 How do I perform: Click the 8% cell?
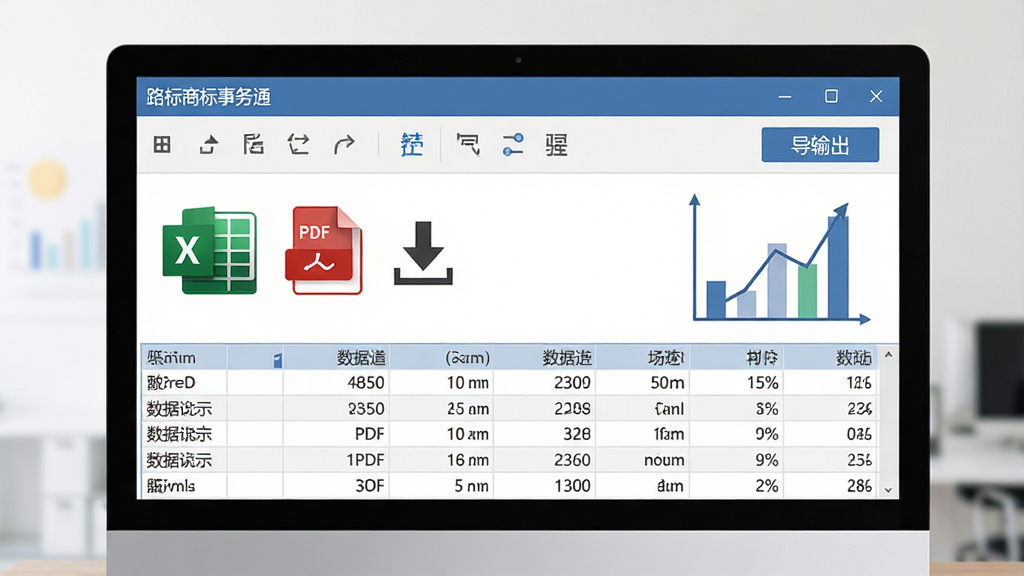pos(737,409)
